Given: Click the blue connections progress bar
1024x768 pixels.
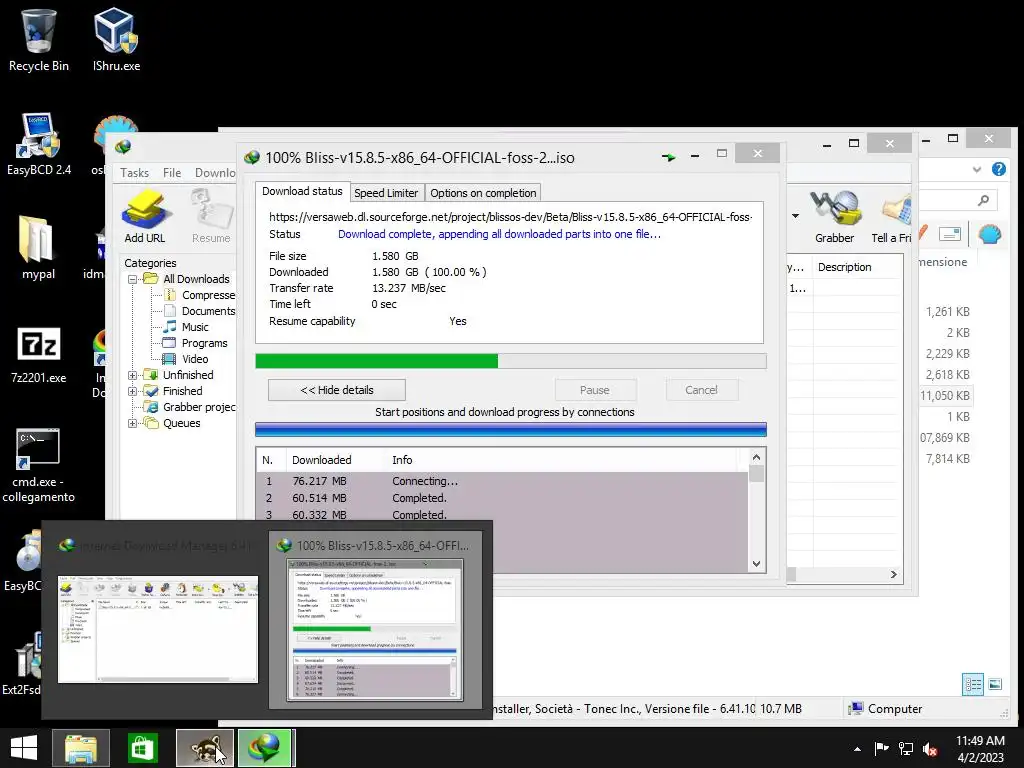Looking at the screenshot, I should pos(511,429).
